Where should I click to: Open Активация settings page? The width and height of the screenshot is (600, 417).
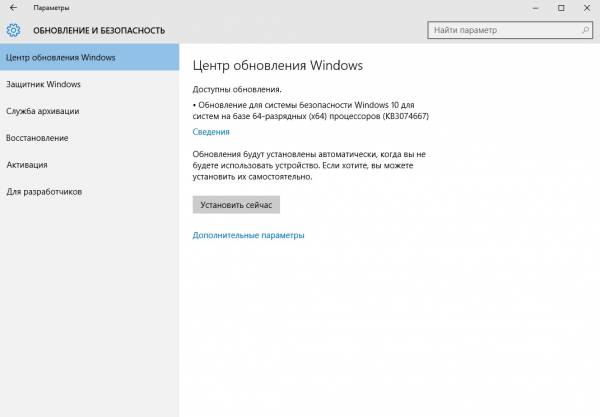pos(89,165)
